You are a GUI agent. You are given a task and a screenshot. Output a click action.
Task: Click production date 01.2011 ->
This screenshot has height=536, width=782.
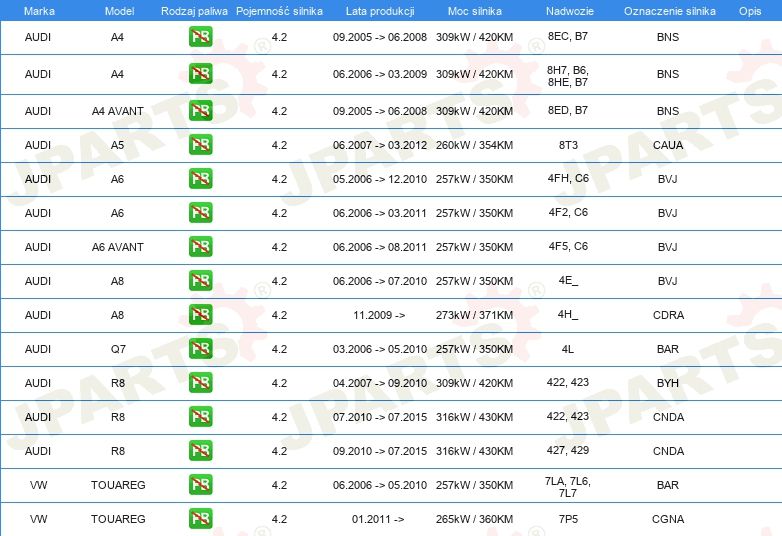click(x=378, y=519)
